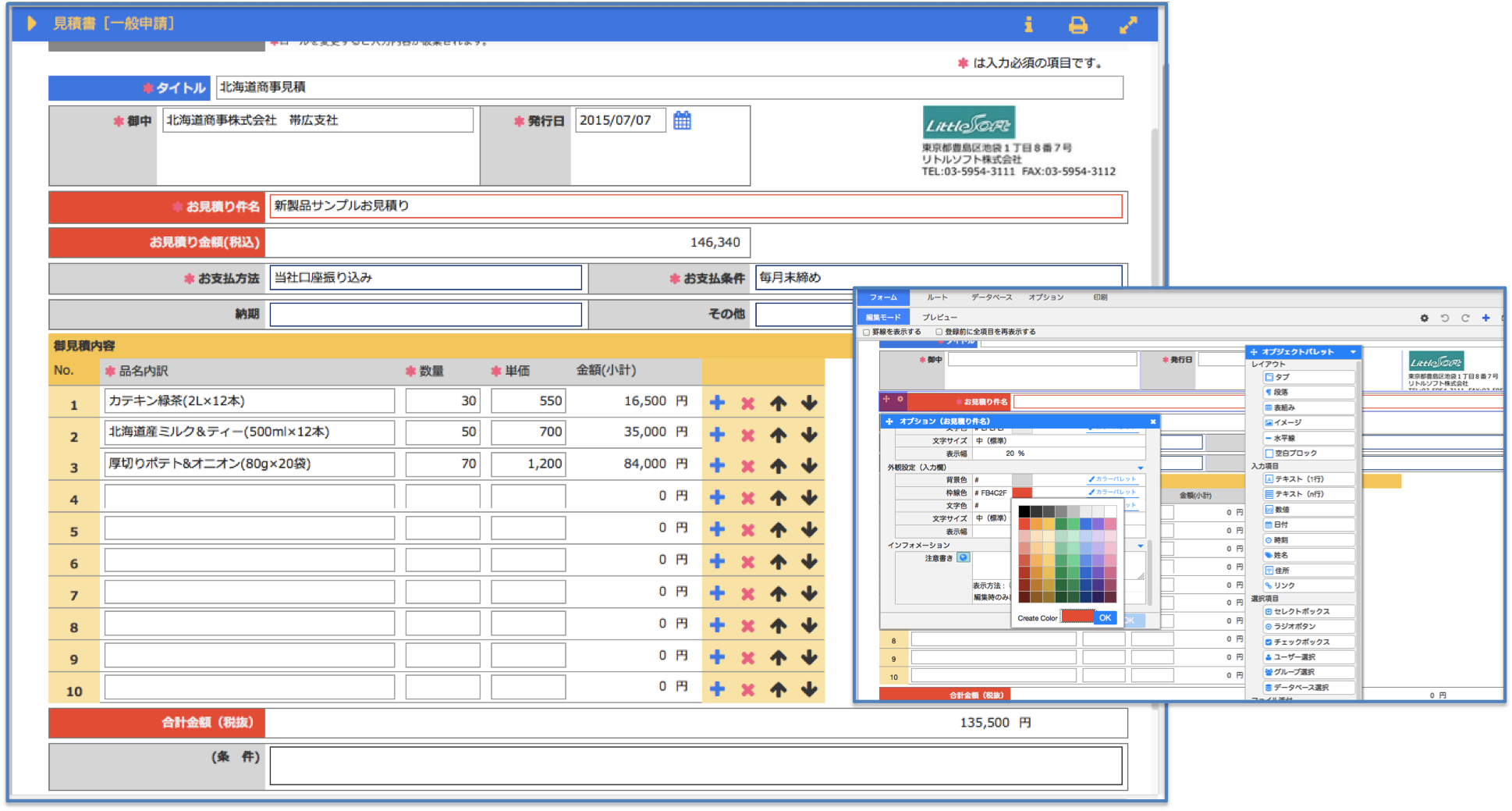Move row 9 up
Screen dimensions: 1512x811
778,658
